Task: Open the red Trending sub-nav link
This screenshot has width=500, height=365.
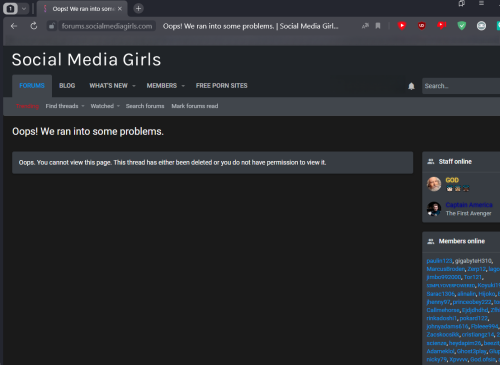Action: 27,106
